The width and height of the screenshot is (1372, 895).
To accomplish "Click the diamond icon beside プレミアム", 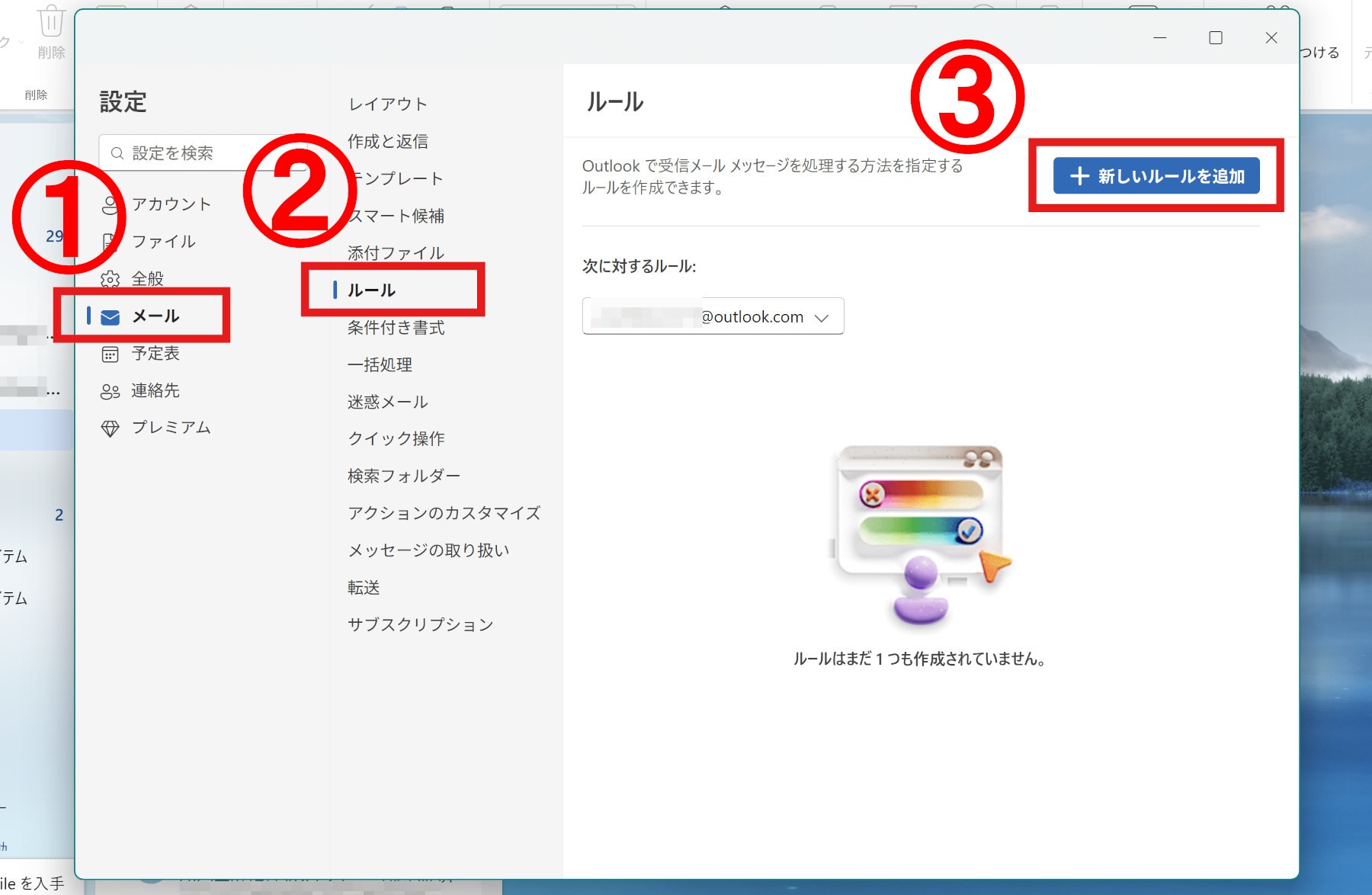I will [111, 428].
